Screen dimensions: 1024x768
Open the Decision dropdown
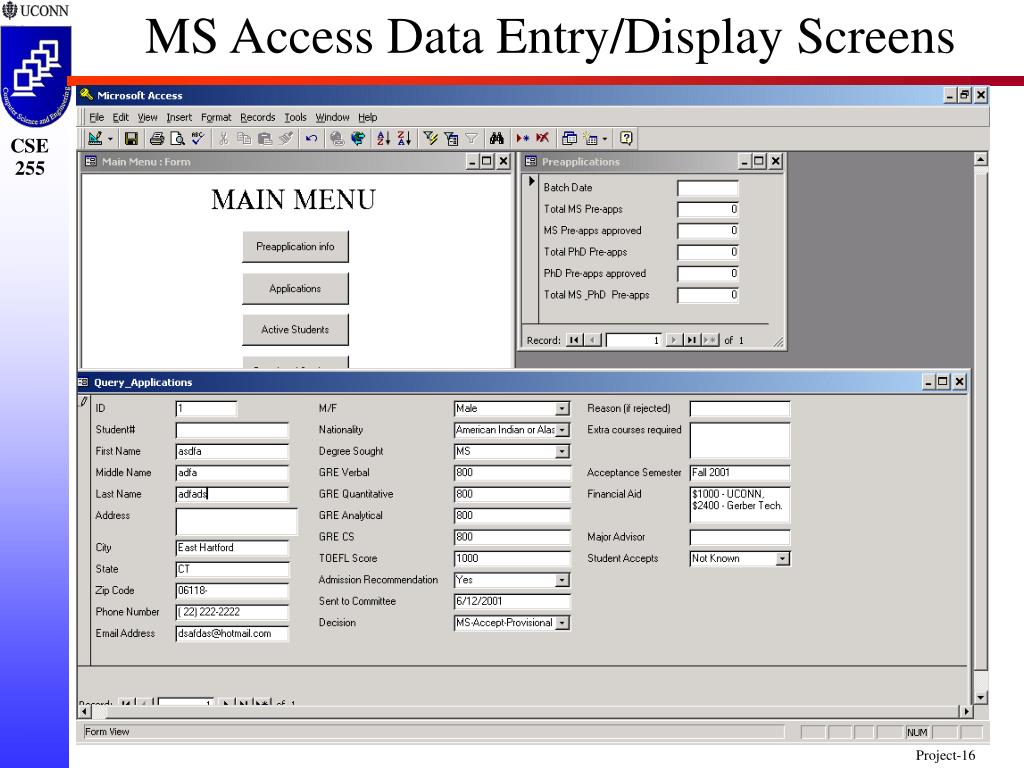562,624
